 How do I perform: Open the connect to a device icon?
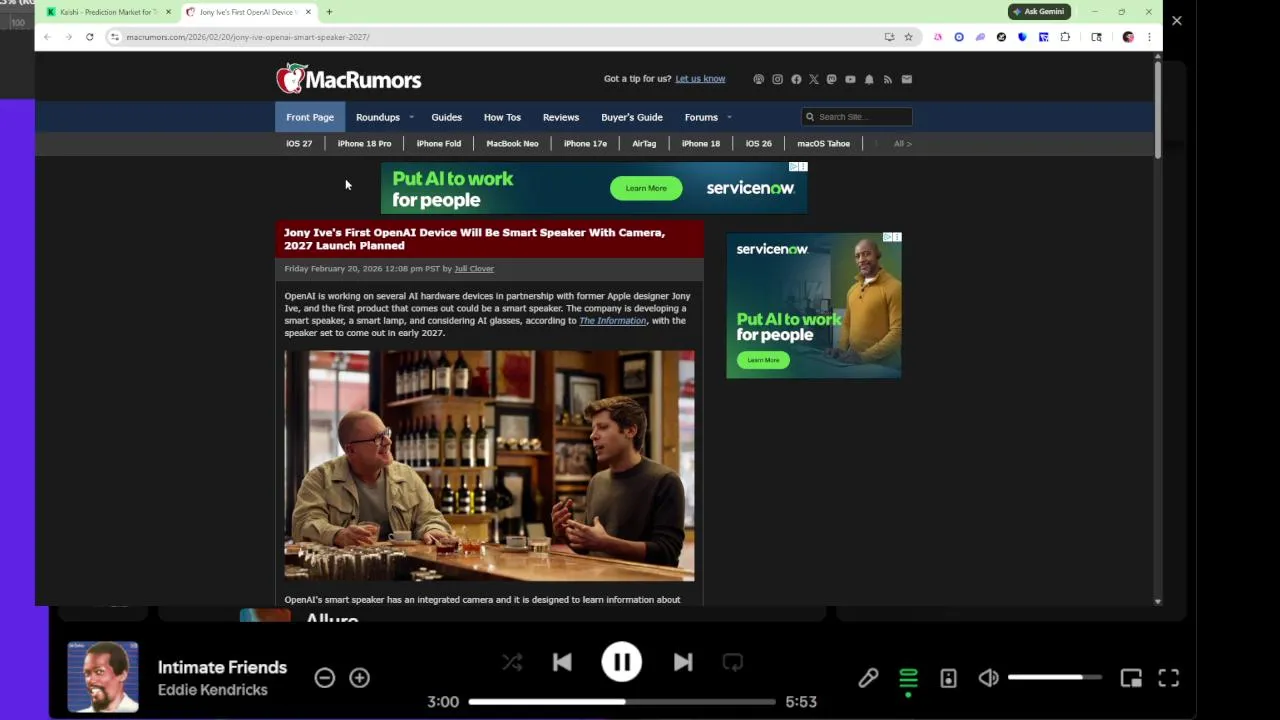point(948,678)
